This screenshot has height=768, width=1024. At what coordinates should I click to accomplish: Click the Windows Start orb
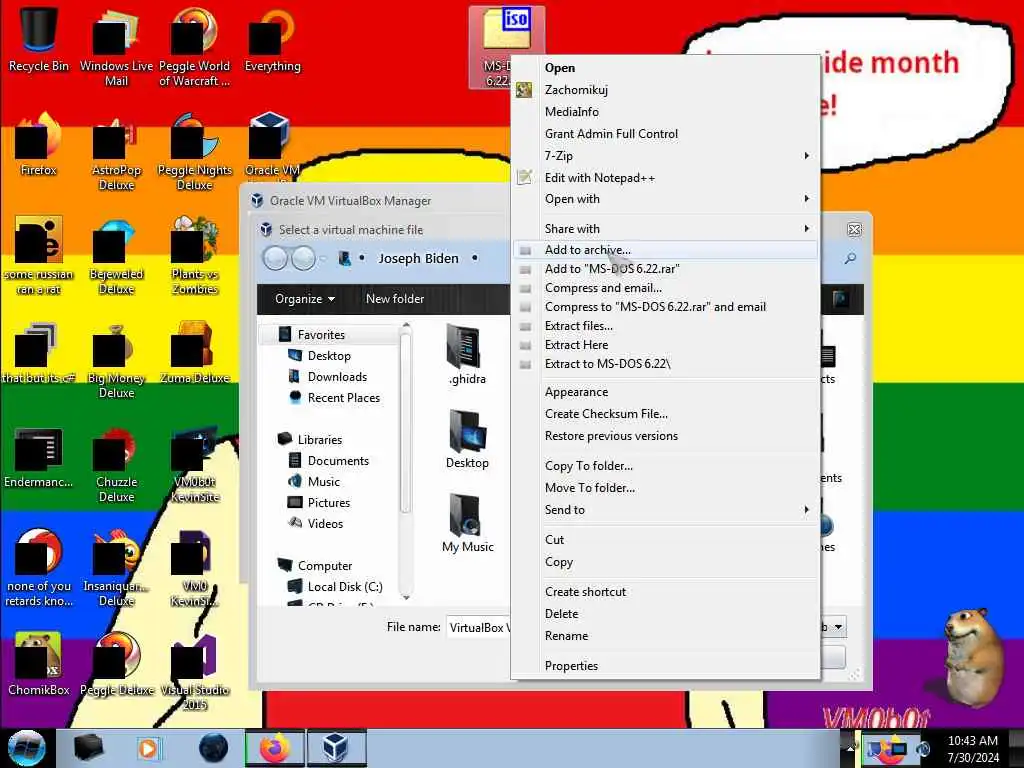point(27,748)
